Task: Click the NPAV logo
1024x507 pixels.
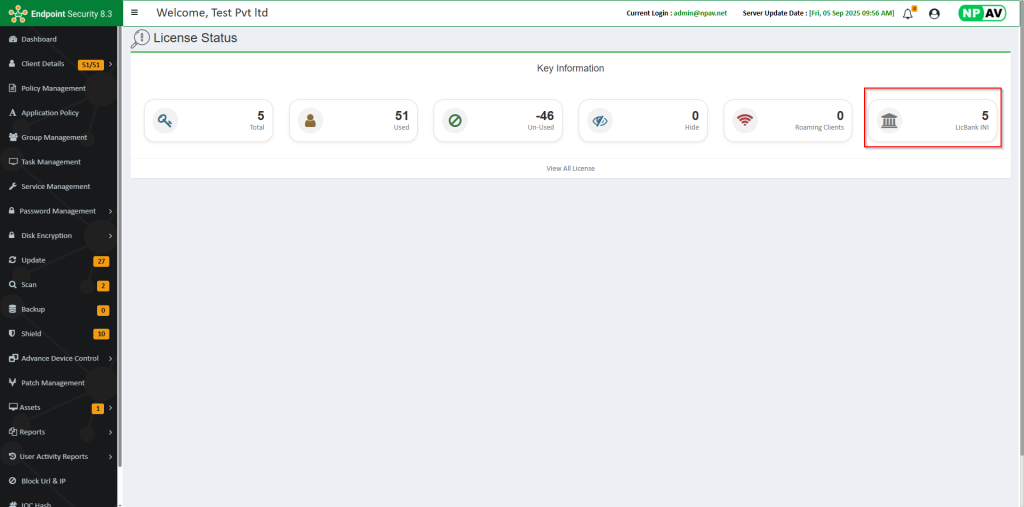Action: point(981,13)
